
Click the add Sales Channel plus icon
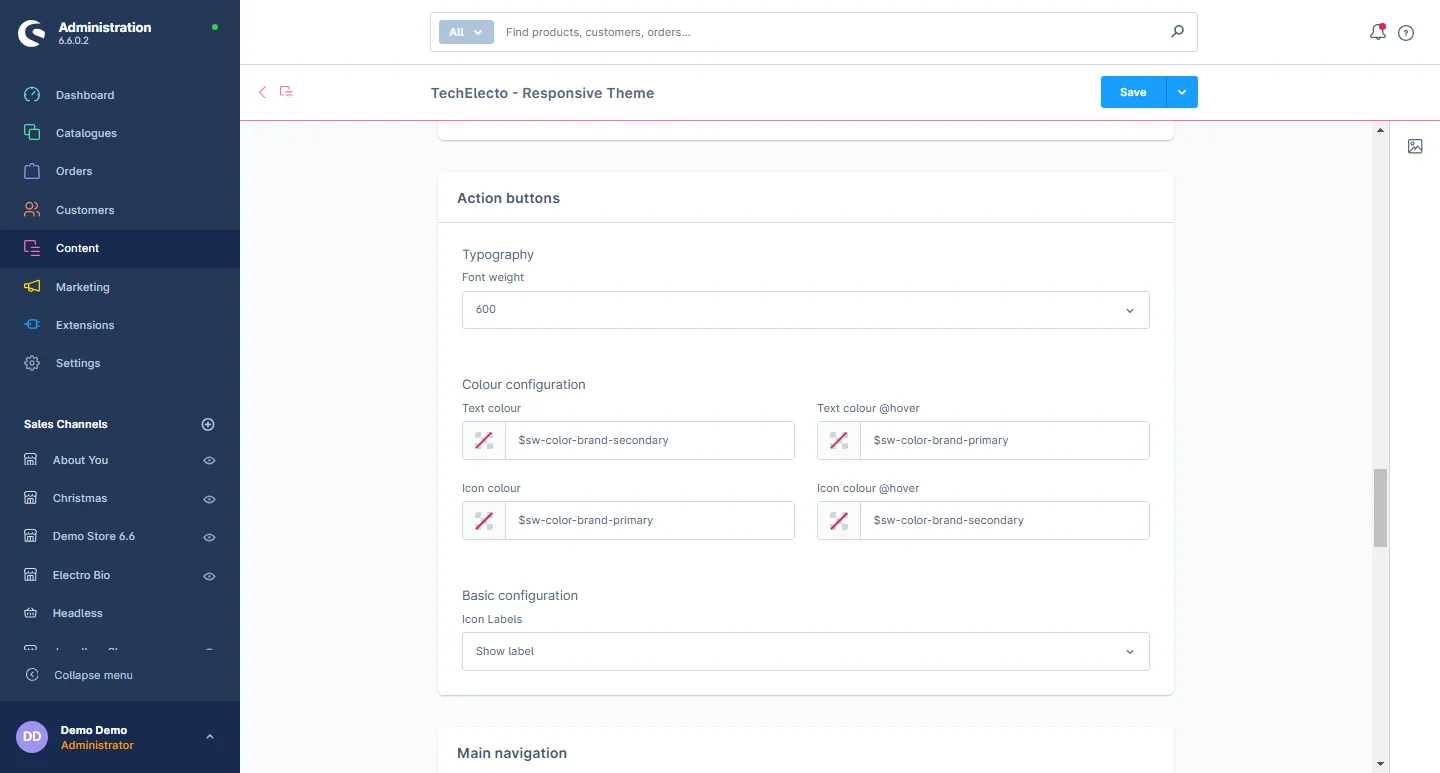click(208, 424)
